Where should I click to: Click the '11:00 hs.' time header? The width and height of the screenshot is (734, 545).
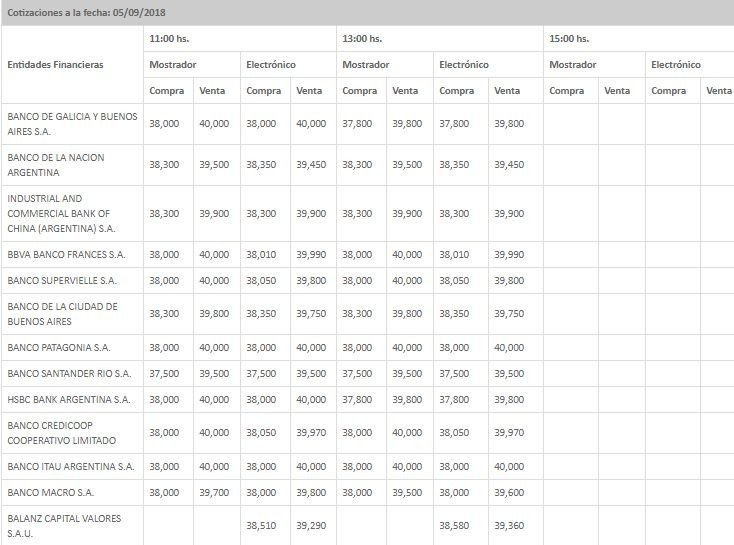click(x=169, y=39)
